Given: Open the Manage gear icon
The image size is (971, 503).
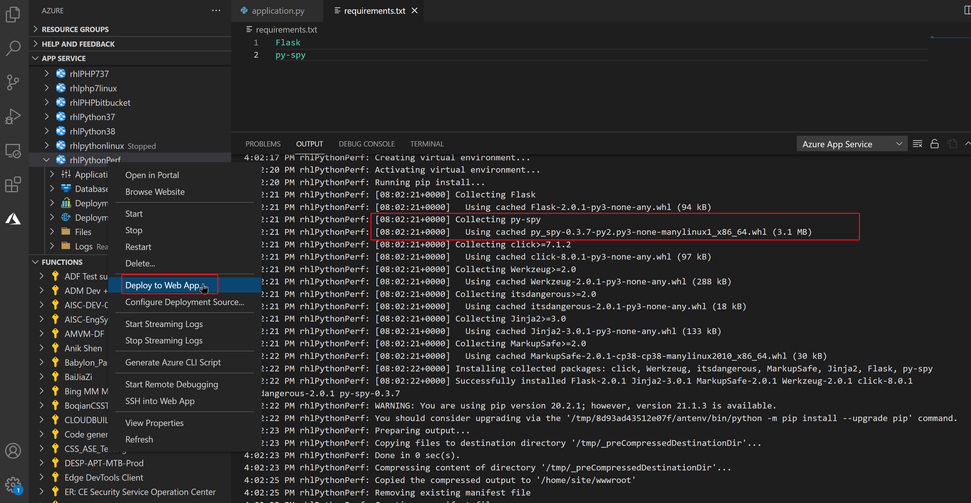Looking at the screenshot, I should [x=13, y=484].
